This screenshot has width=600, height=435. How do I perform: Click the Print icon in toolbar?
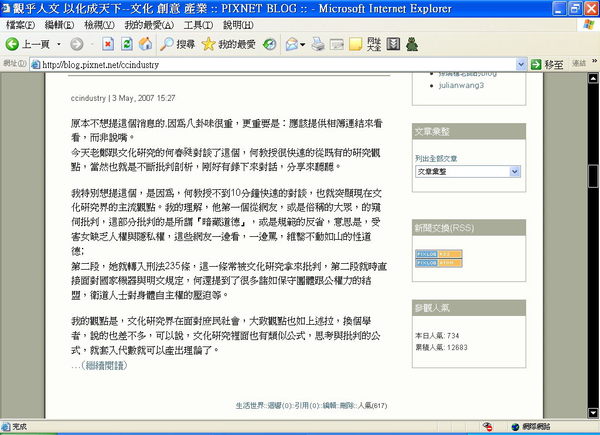[318, 44]
